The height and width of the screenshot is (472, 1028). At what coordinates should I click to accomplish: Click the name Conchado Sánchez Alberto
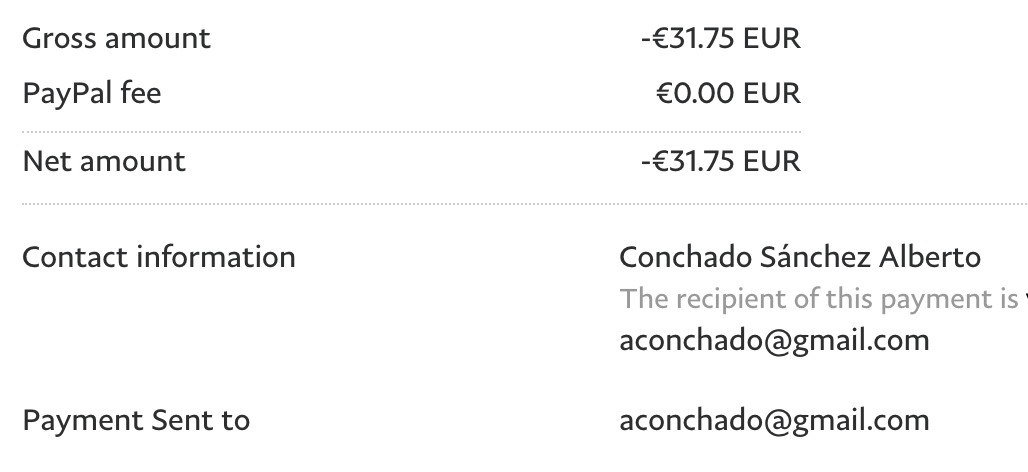click(x=800, y=257)
